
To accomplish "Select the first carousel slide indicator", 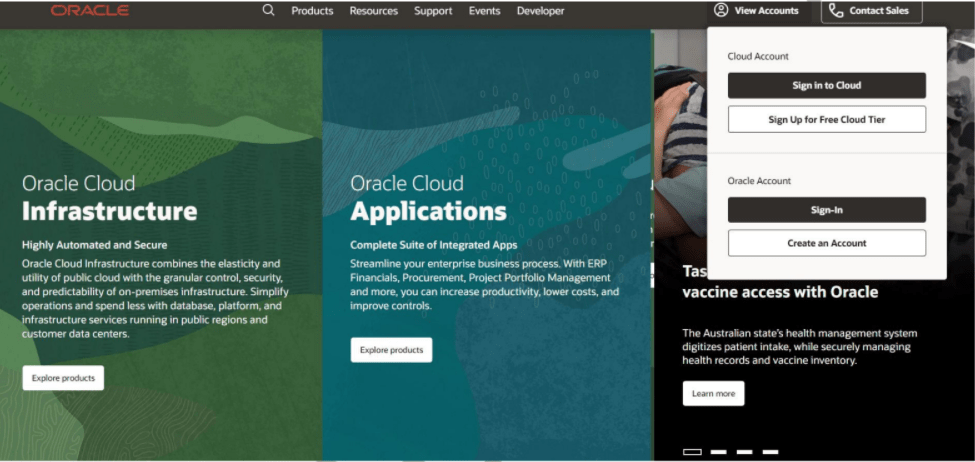I will [x=692, y=452].
